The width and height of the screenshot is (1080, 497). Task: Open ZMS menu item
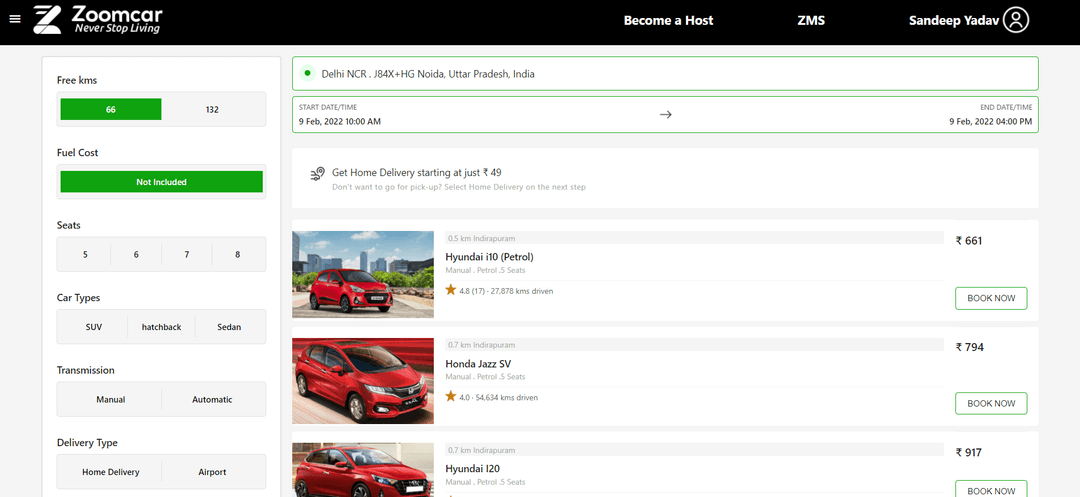(x=811, y=21)
